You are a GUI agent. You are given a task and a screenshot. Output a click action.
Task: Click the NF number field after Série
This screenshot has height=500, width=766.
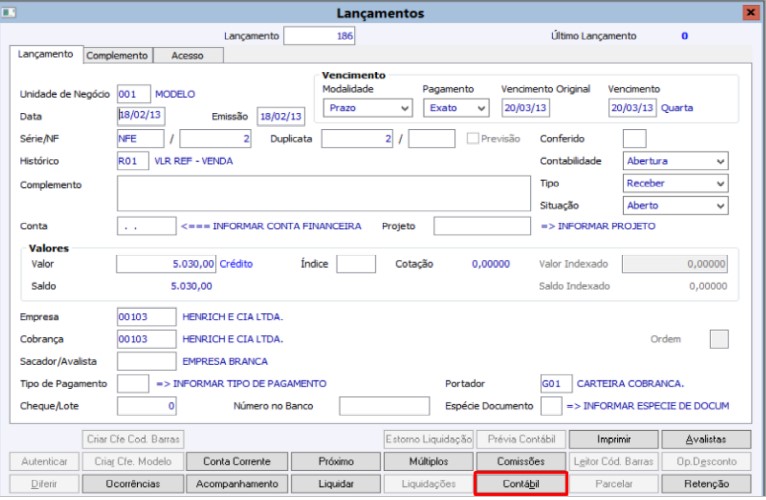[x=215, y=138]
